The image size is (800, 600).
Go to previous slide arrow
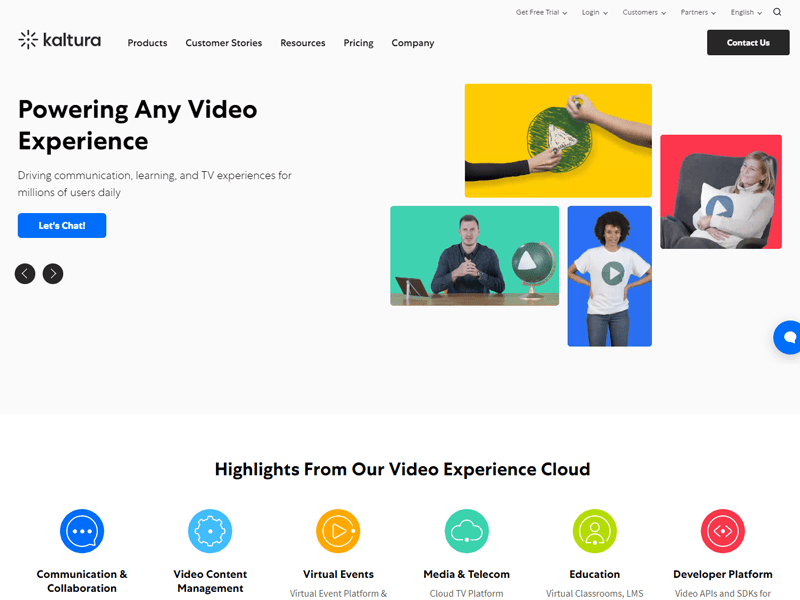click(25, 273)
